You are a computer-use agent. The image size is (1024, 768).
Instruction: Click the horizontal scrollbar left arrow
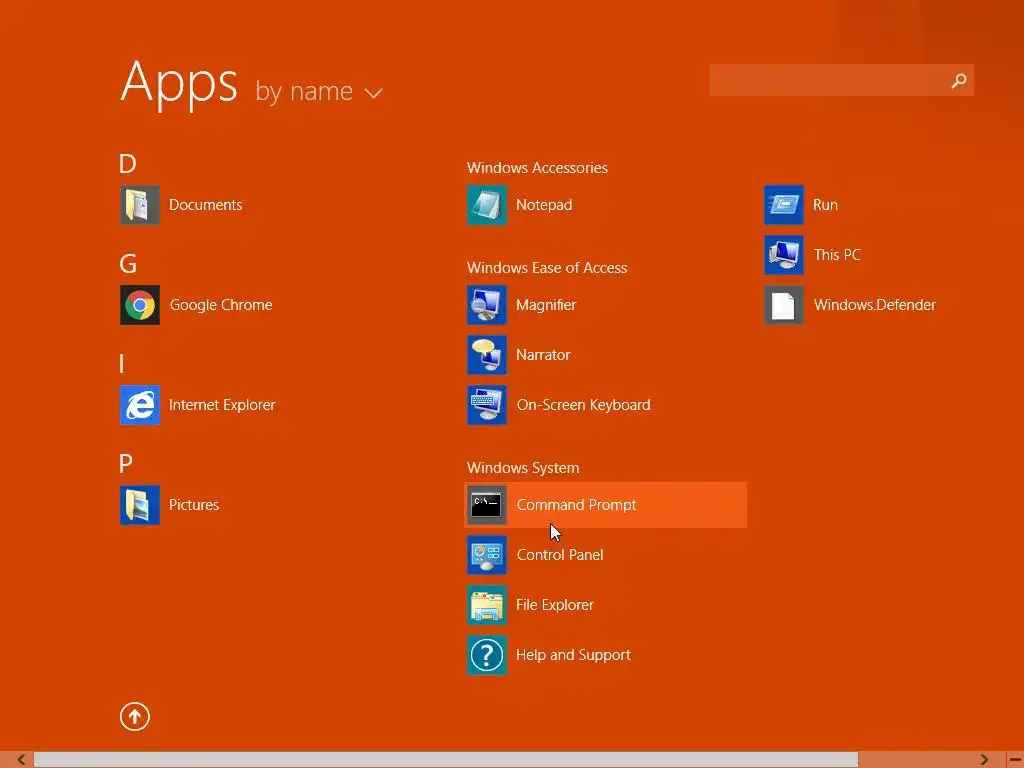(x=21, y=760)
